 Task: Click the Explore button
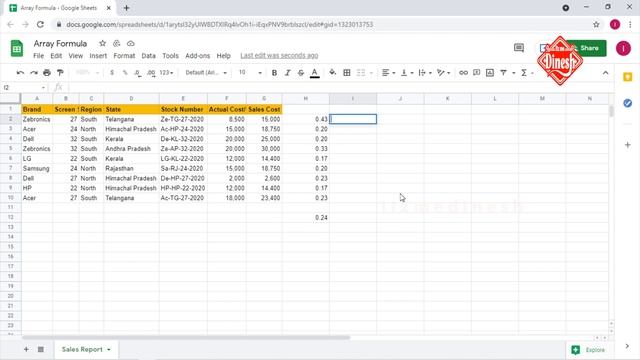point(589,350)
